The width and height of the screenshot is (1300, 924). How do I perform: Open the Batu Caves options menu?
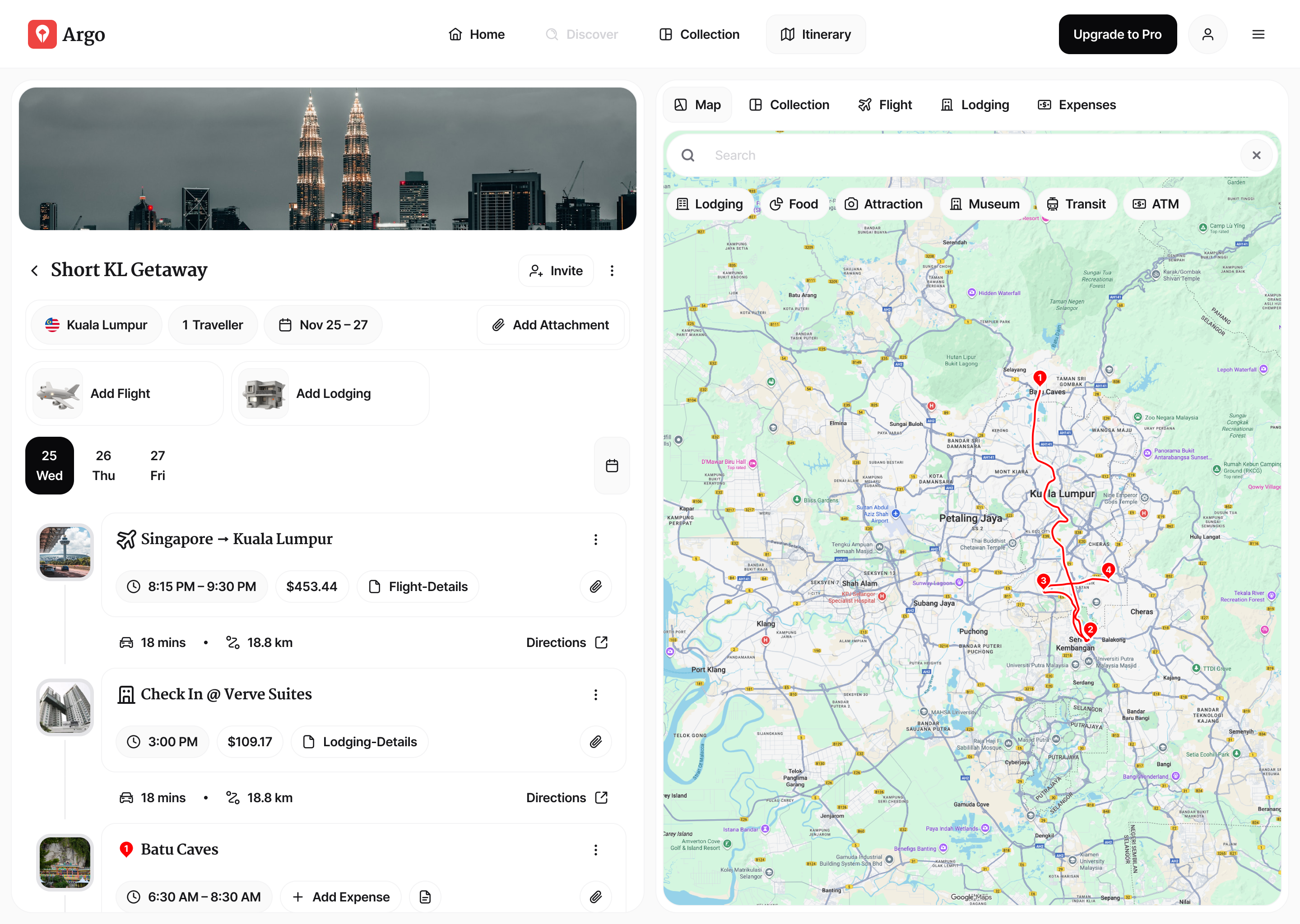tap(595, 850)
